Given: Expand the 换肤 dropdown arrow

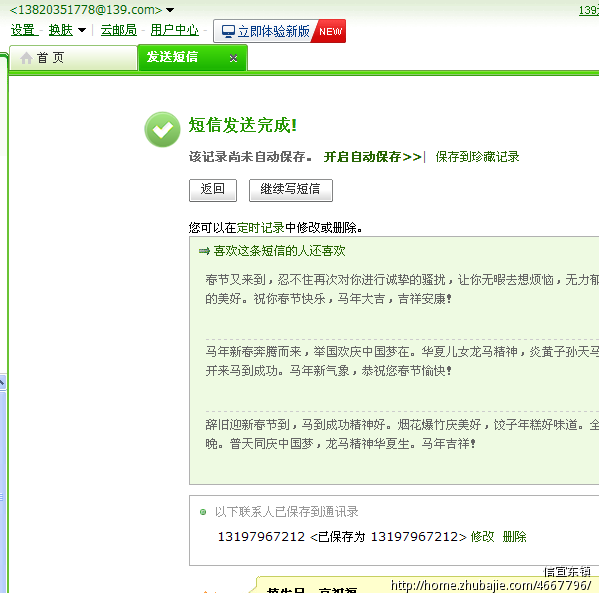Looking at the screenshot, I should click(x=82, y=30).
